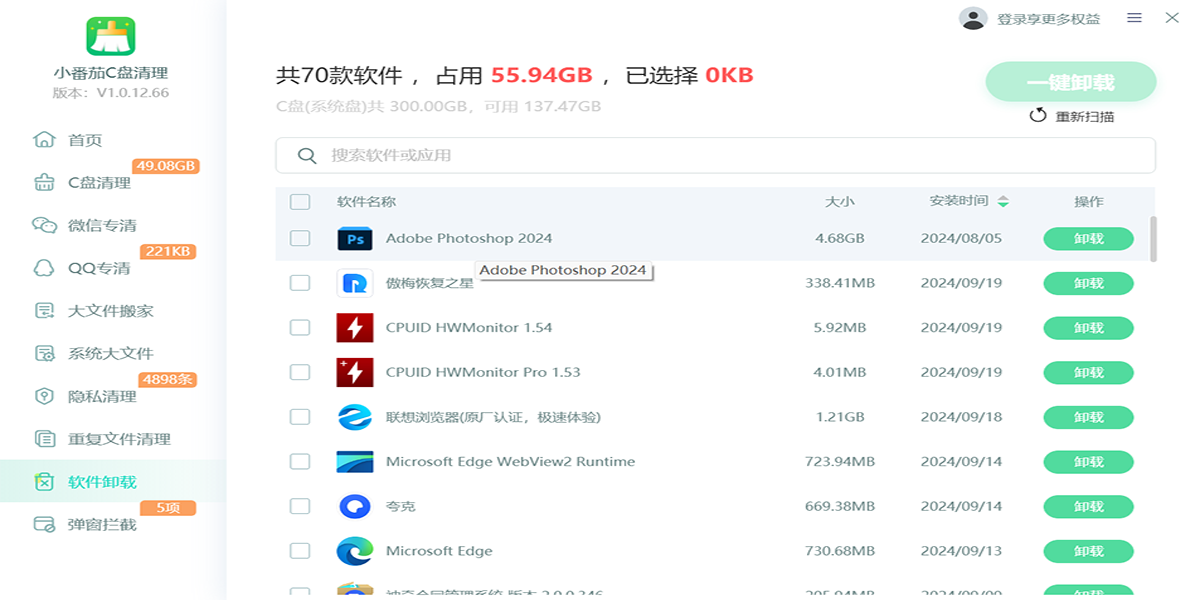Sort by install time (安装时间) arrows

click(1003, 202)
